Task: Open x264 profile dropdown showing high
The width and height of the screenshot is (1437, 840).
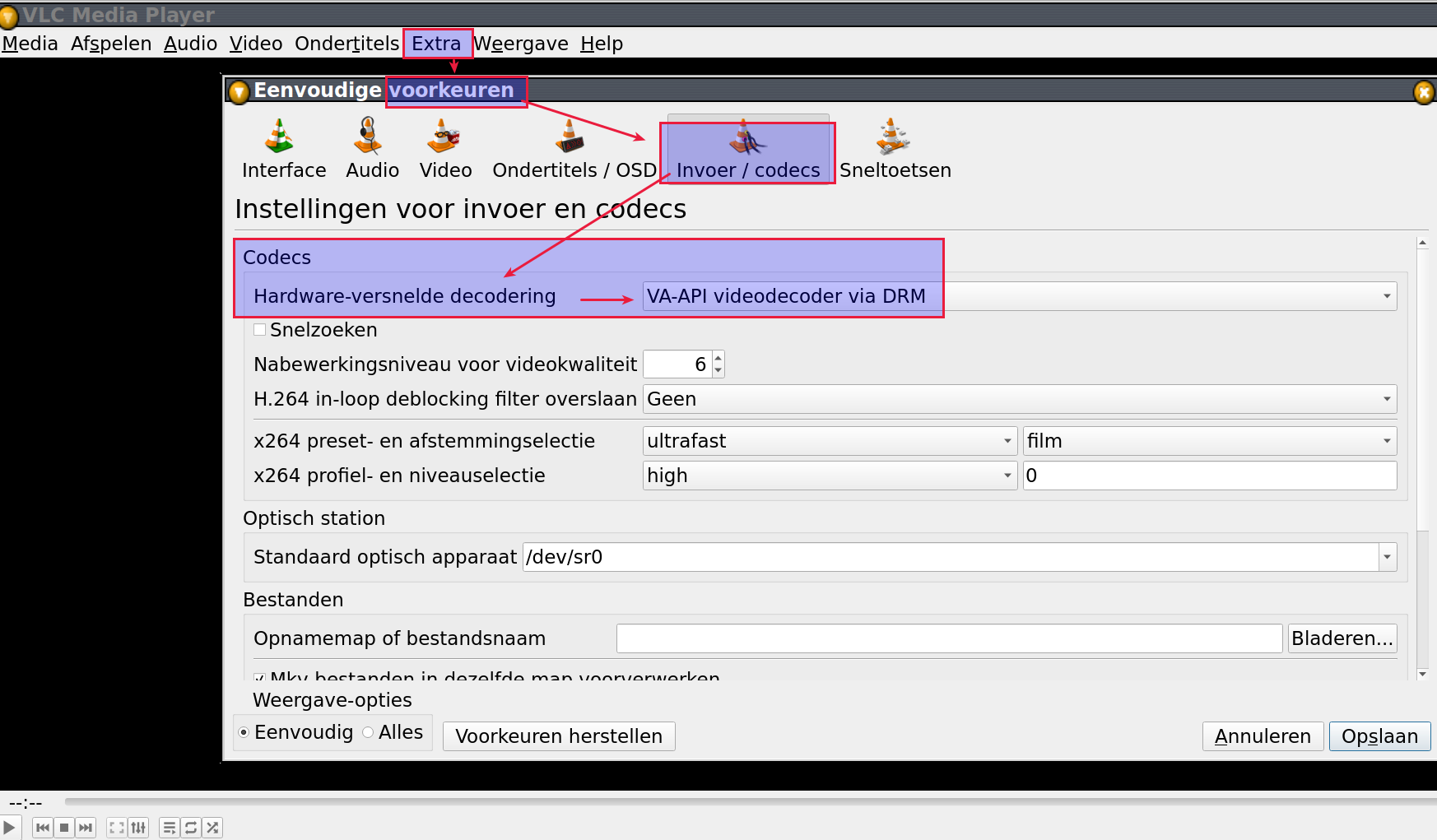Action: pos(830,476)
